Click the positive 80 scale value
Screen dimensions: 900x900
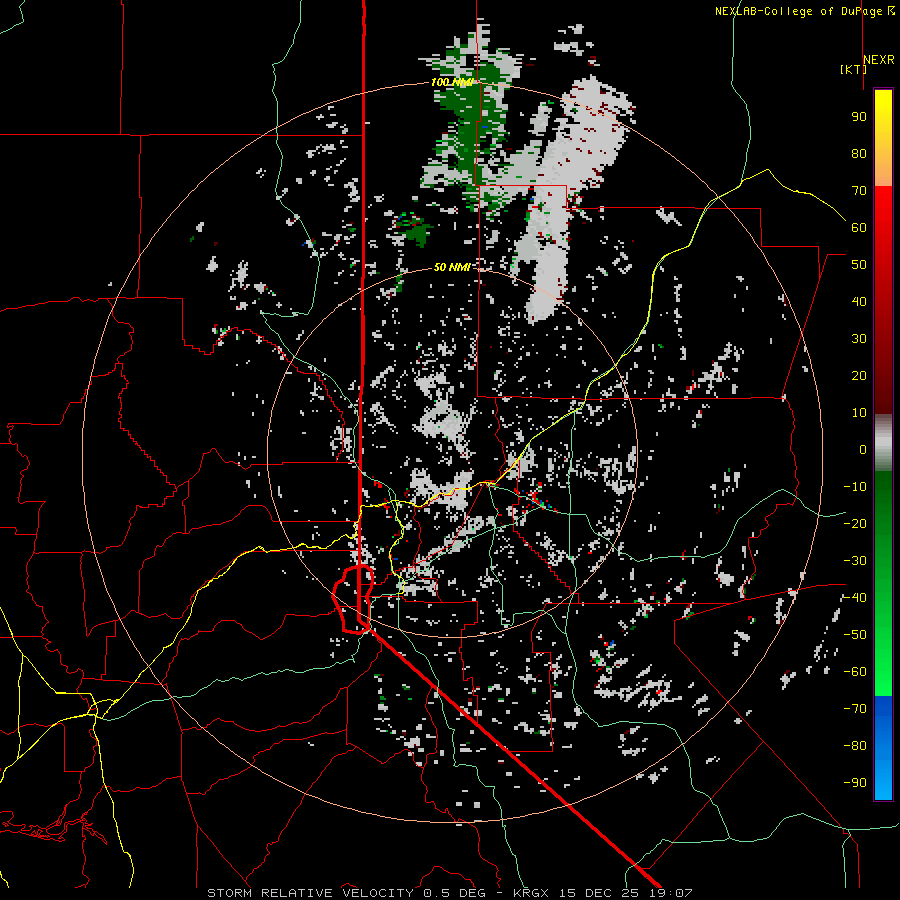click(859, 154)
